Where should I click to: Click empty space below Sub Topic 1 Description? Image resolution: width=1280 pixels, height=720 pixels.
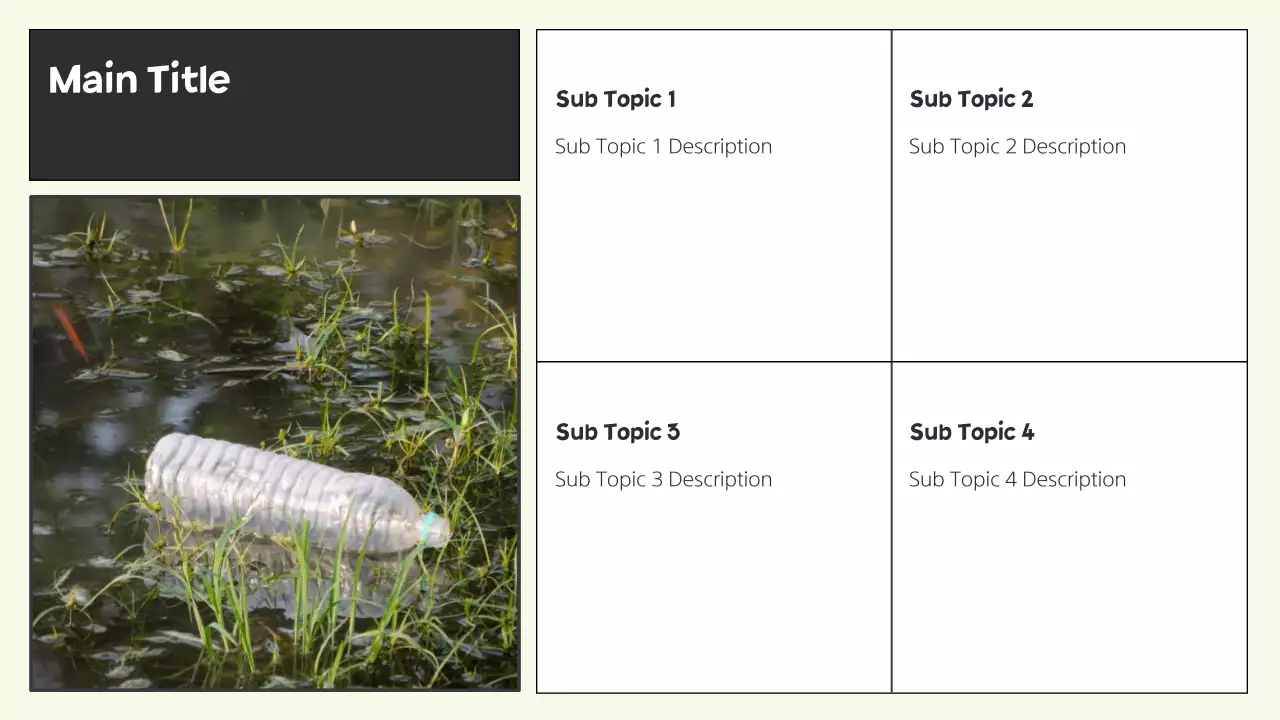(712, 260)
